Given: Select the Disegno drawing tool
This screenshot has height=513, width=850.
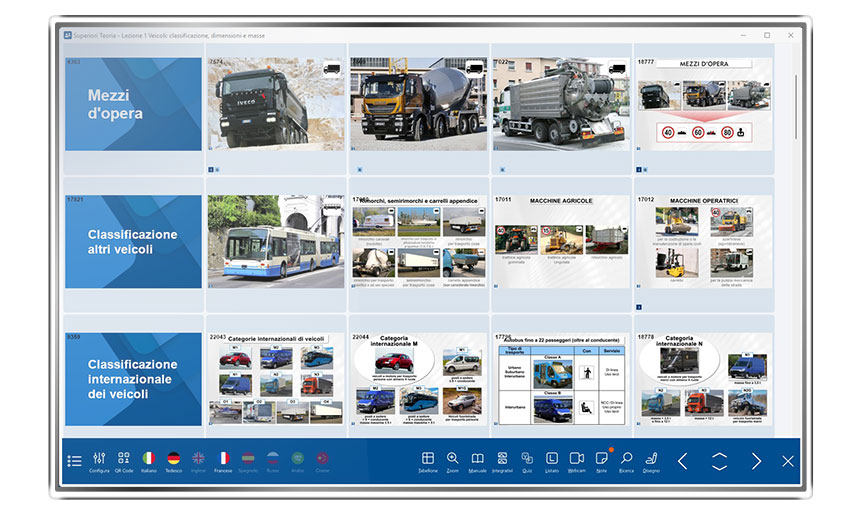Looking at the screenshot, I should coord(651,460).
